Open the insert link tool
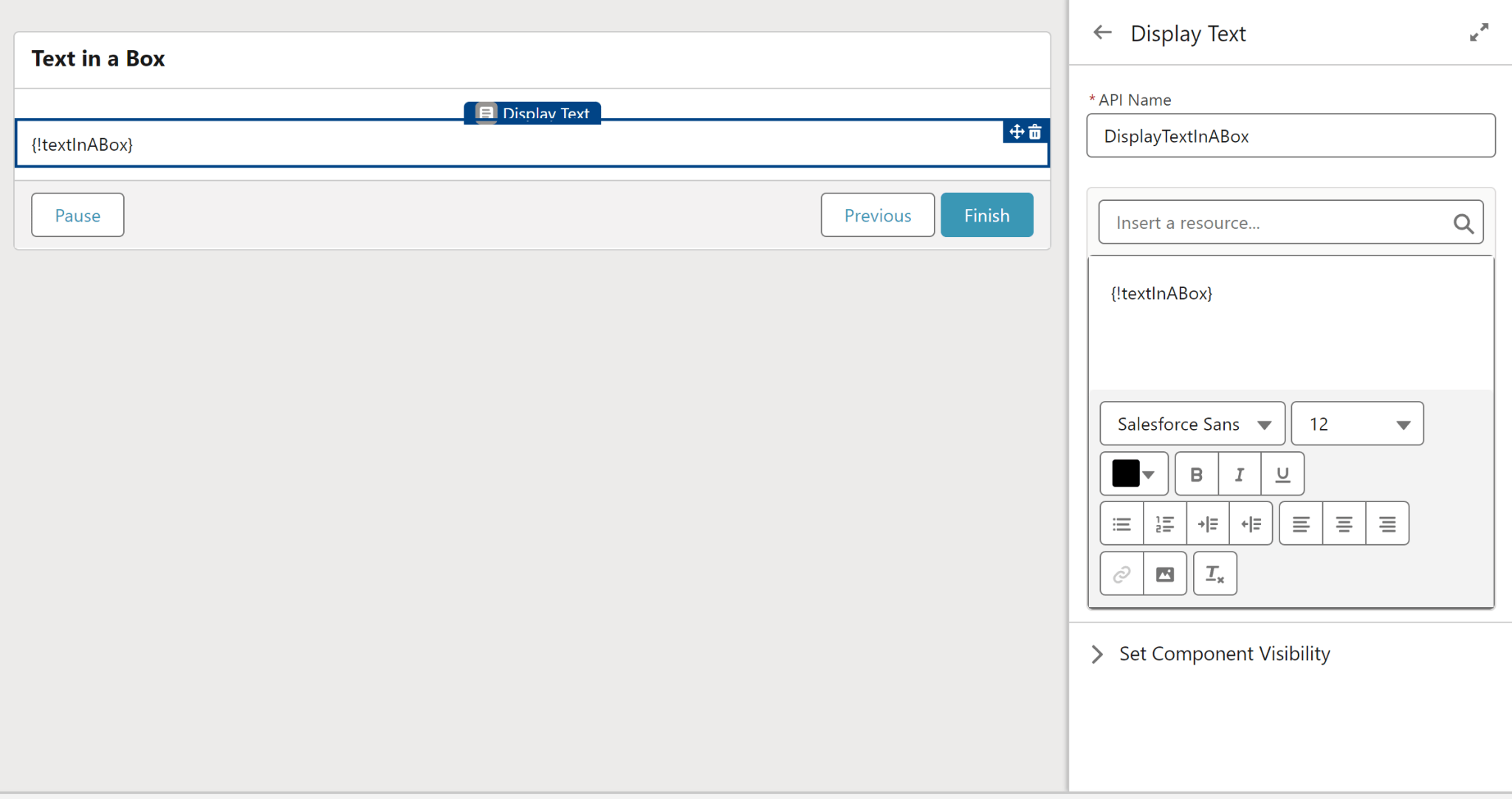1512x799 pixels. tap(1121, 573)
